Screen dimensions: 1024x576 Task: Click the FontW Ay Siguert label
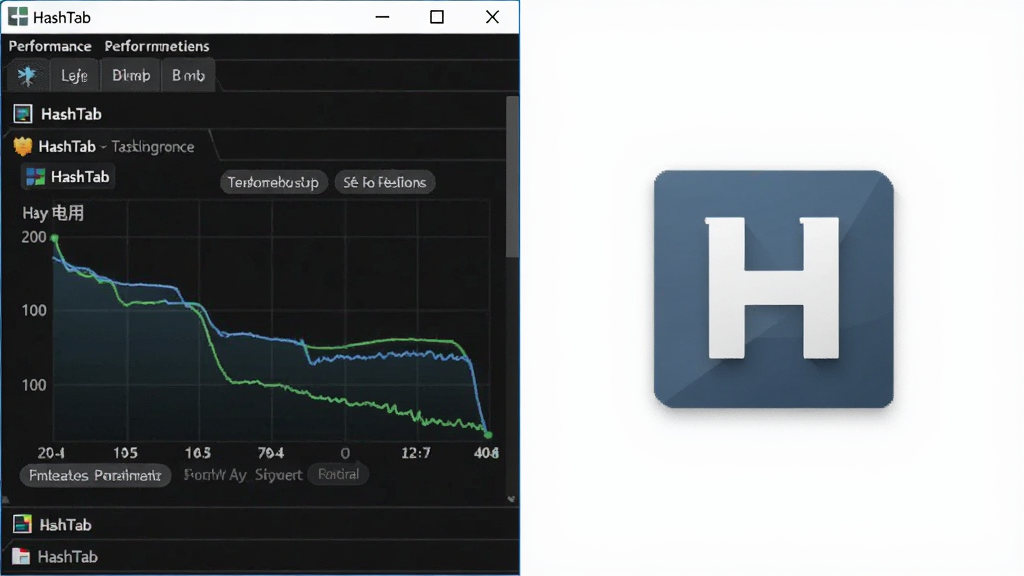coord(243,475)
